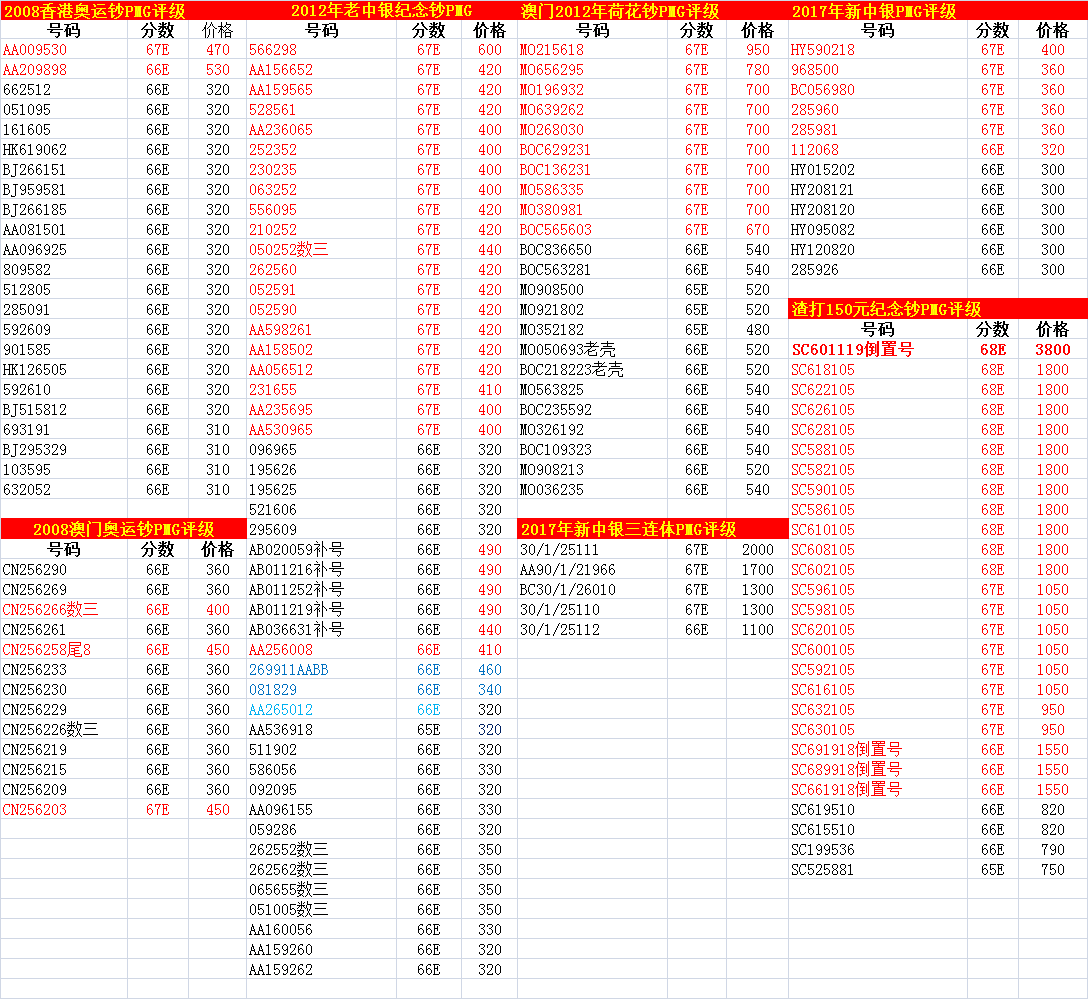Click serial number cell AA009530
1088x999 pixels.
click(35, 50)
